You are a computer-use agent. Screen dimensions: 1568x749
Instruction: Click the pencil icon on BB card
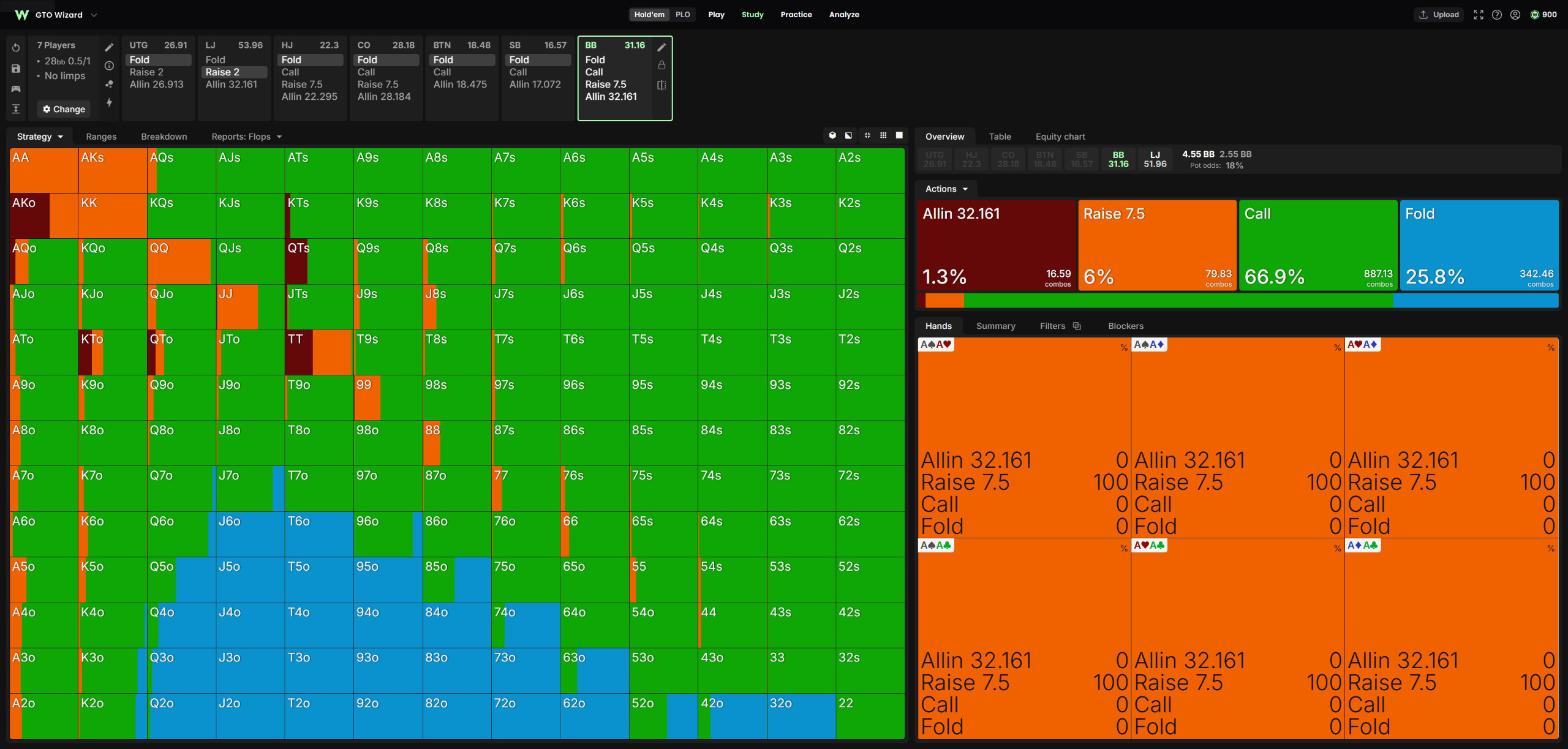coord(661,47)
